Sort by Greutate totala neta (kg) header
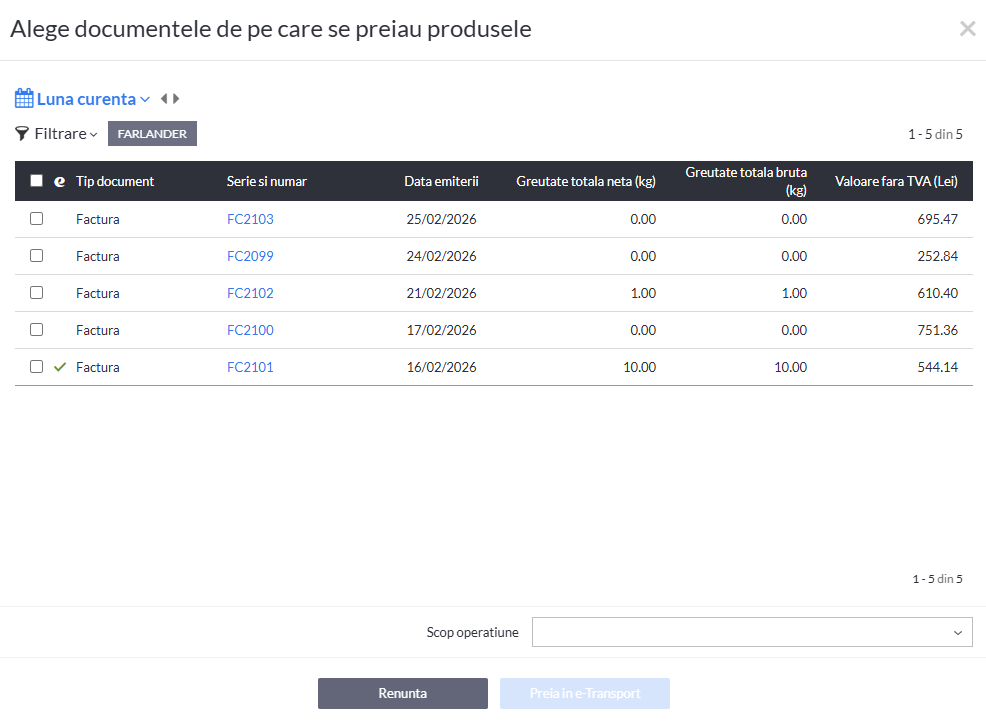Screen dimensions: 986x721 (x=586, y=182)
